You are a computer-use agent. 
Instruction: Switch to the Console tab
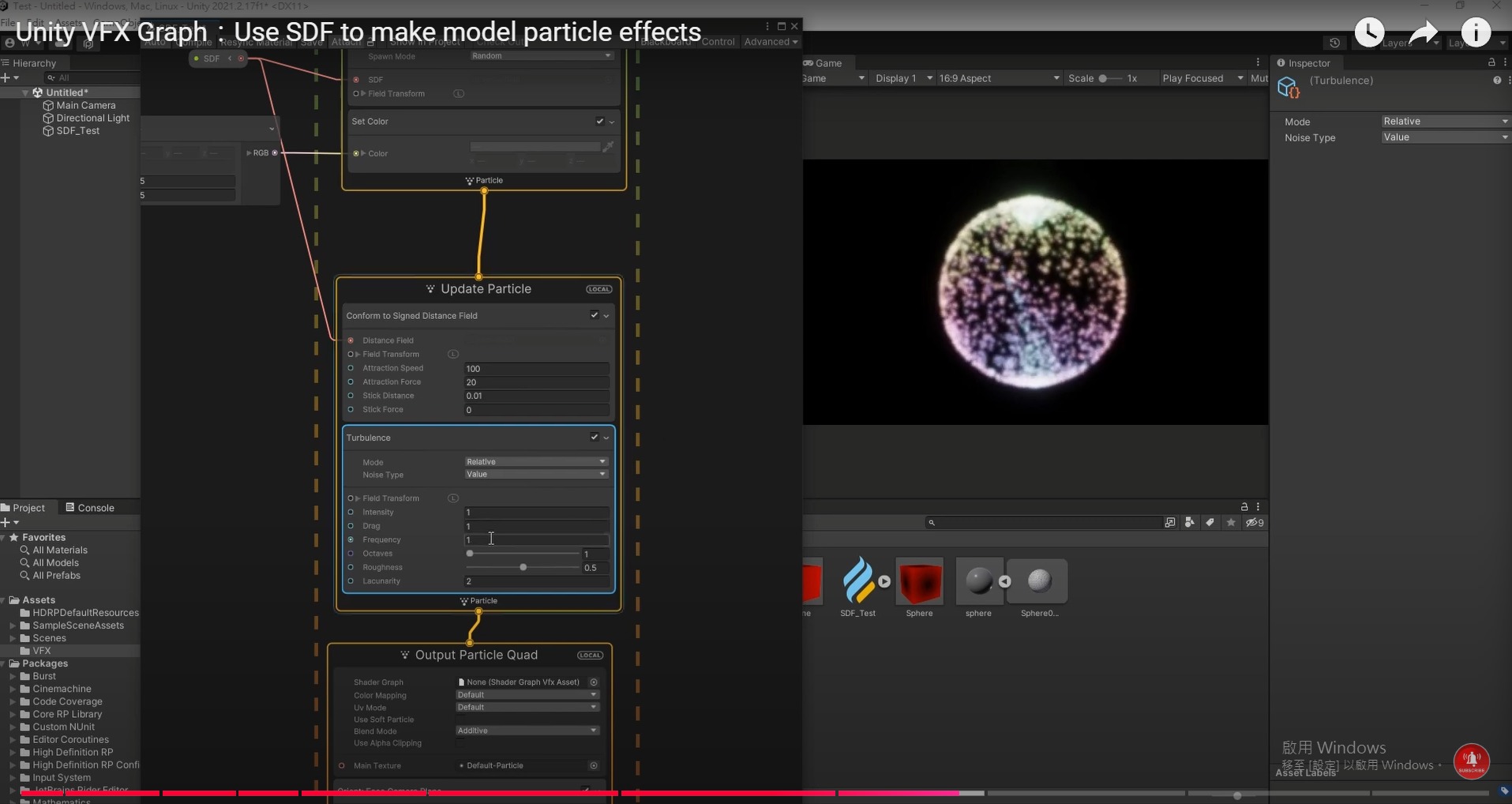click(90, 508)
